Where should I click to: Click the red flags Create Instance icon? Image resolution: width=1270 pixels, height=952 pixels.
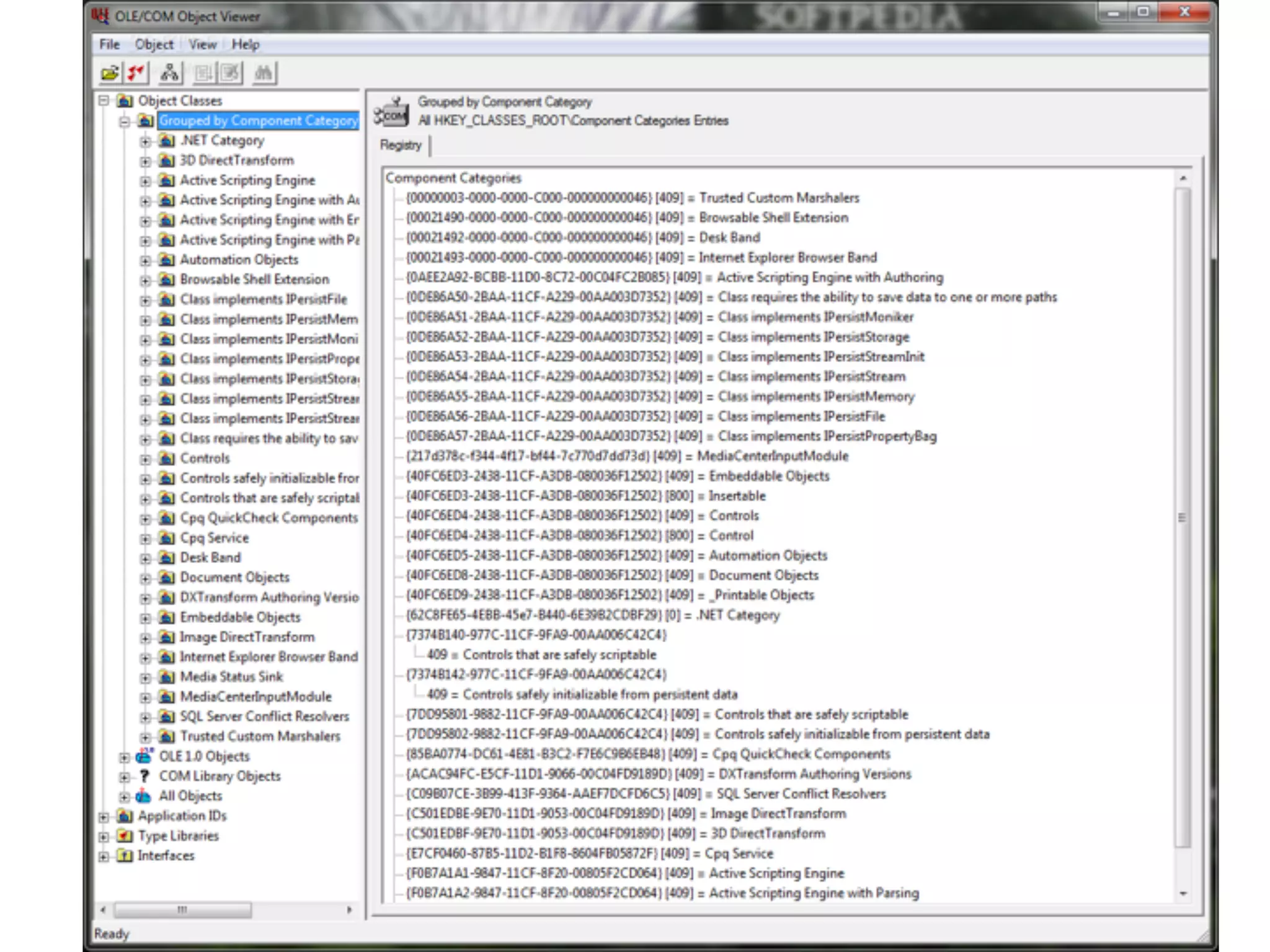(x=136, y=73)
